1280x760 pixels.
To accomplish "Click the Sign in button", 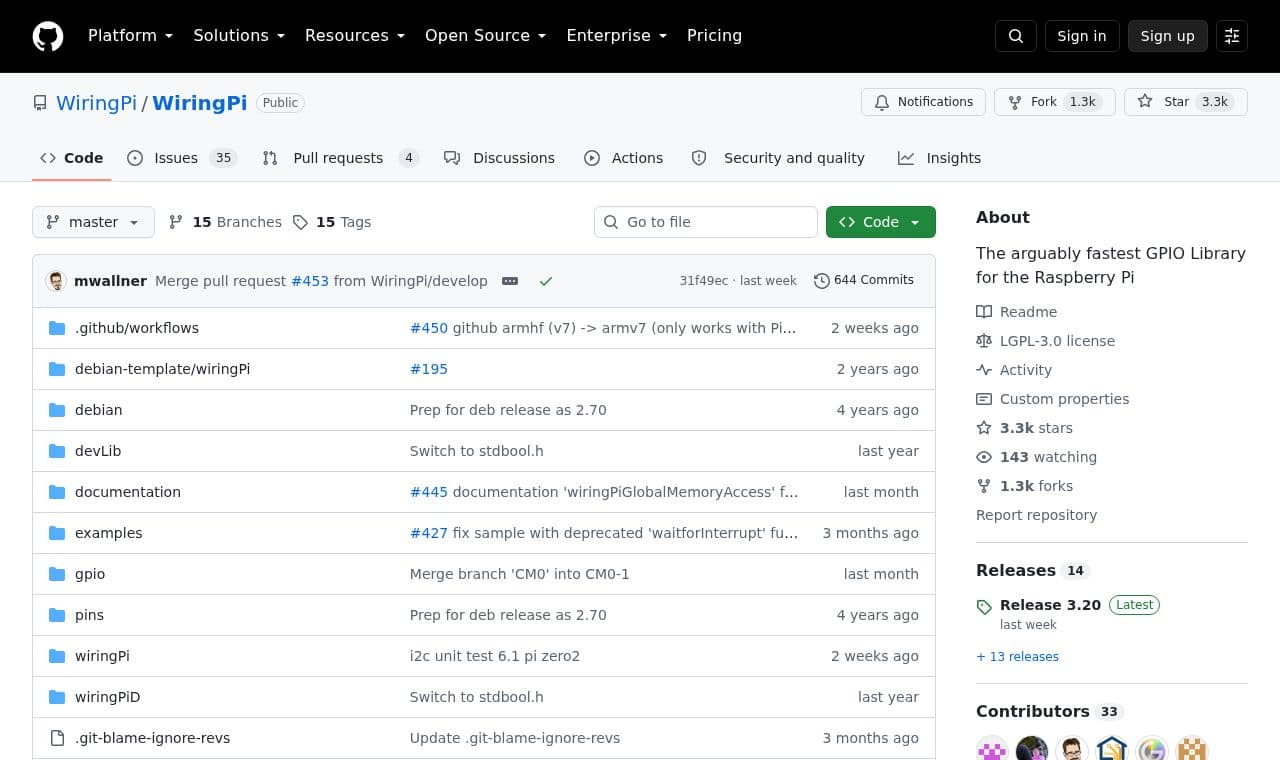I will click(1082, 36).
